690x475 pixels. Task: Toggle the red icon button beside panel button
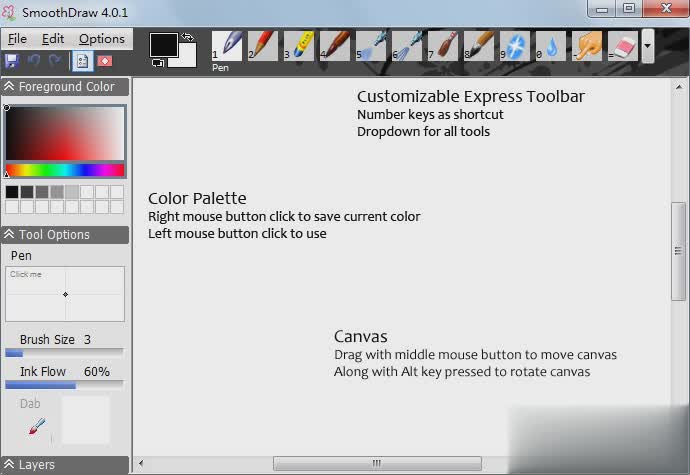coord(104,61)
